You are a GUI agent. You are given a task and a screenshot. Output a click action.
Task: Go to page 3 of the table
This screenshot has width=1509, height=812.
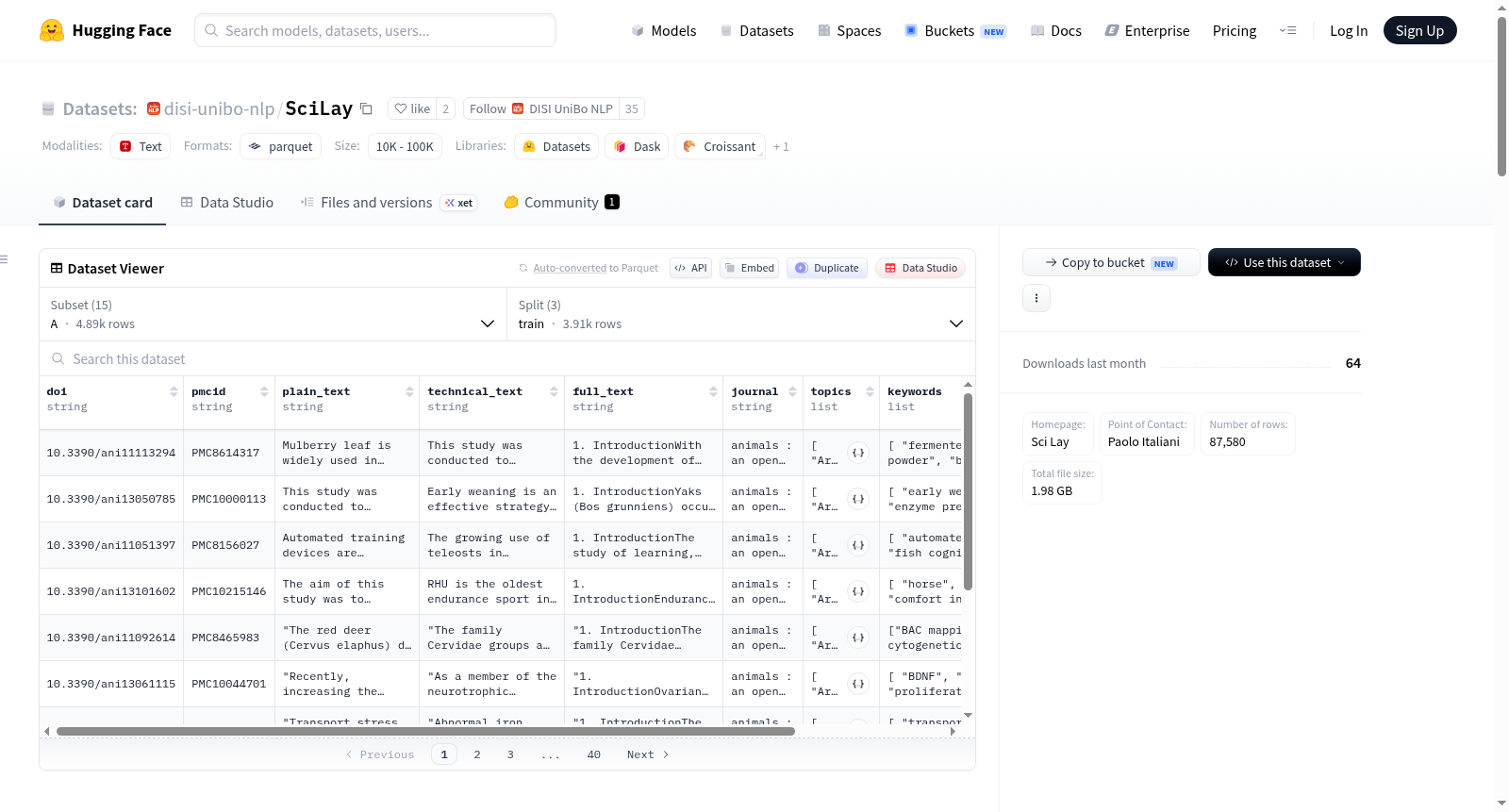coord(510,754)
